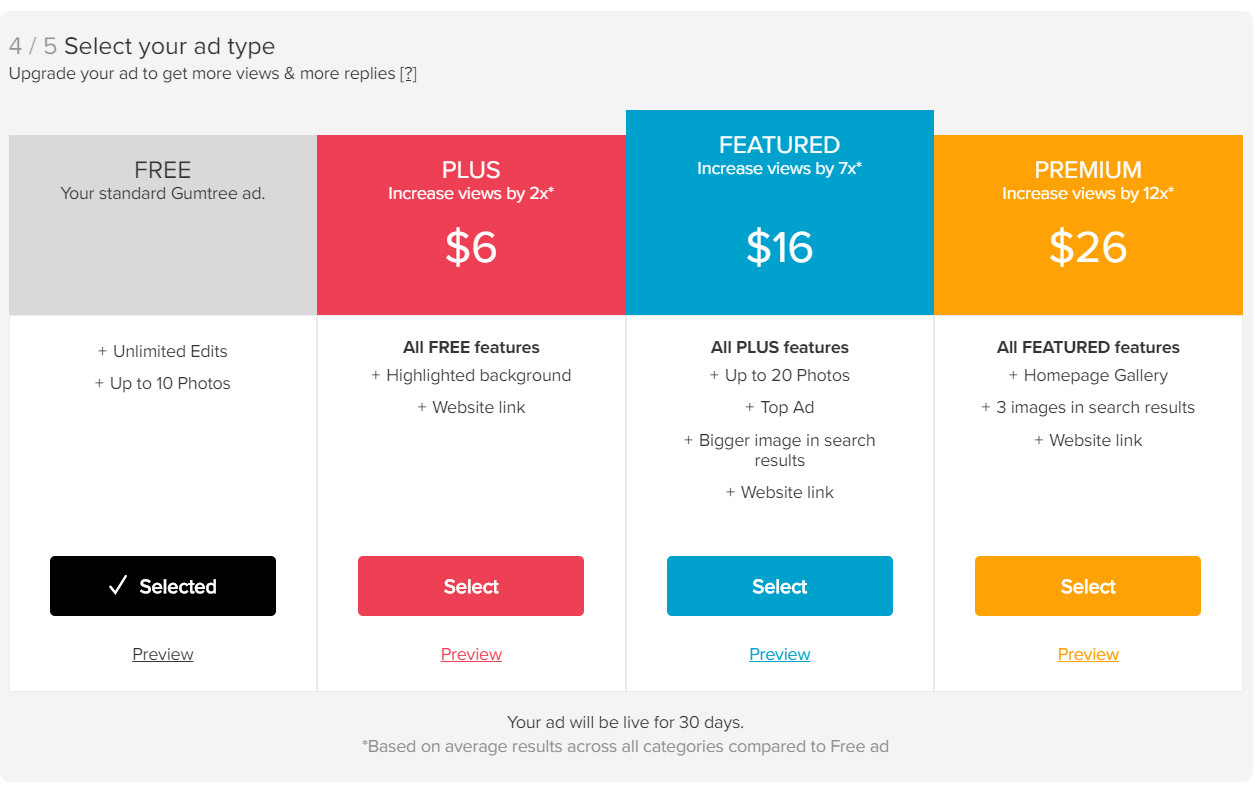The height and width of the screenshot is (790, 1255).
Task: Select the PLUS ad type button
Action: click(x=471, y=586)
